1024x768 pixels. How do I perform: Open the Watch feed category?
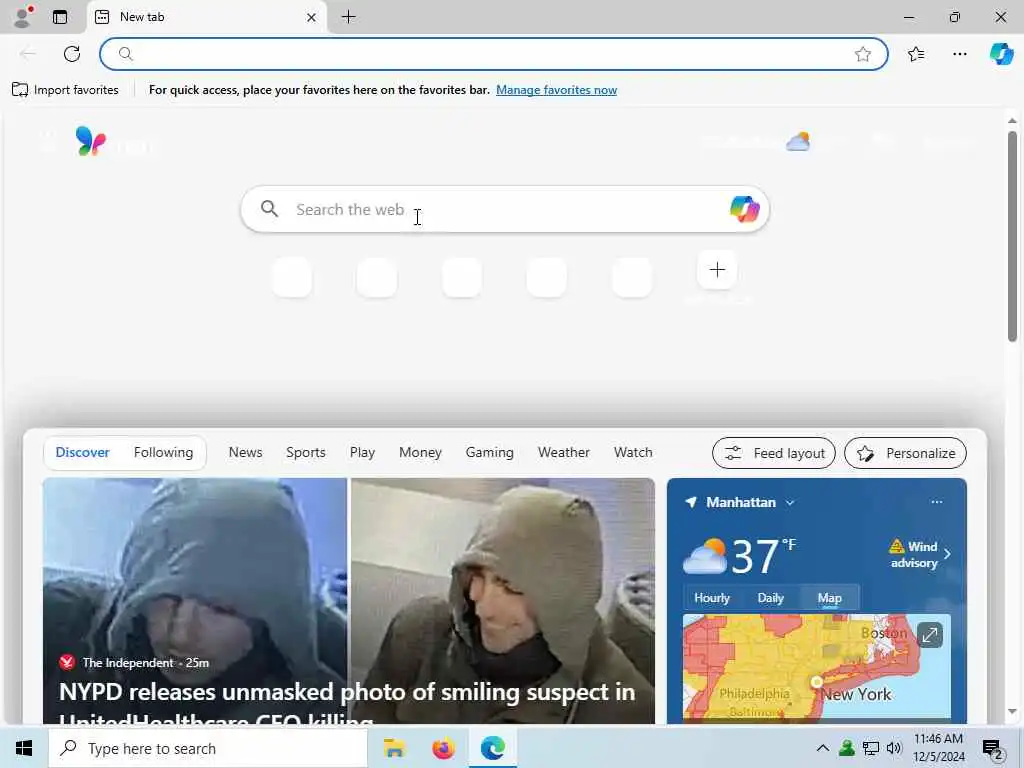tap(633, 453)
